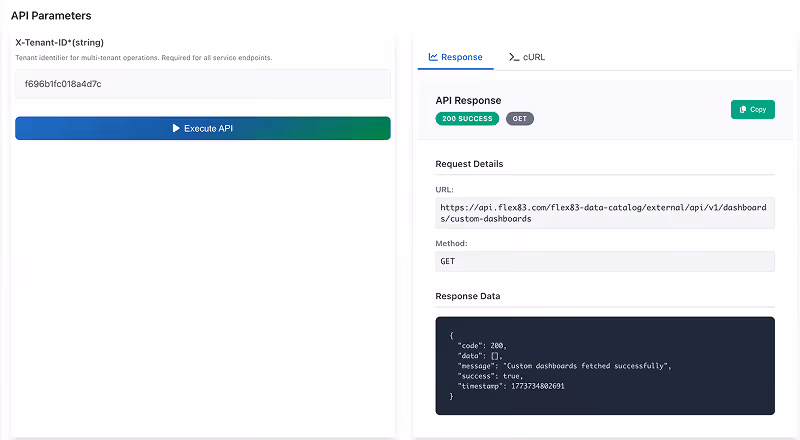The width and height of the screenshot is (800, 440).
Task: Select the request URL text
Action: pos(605,213)
